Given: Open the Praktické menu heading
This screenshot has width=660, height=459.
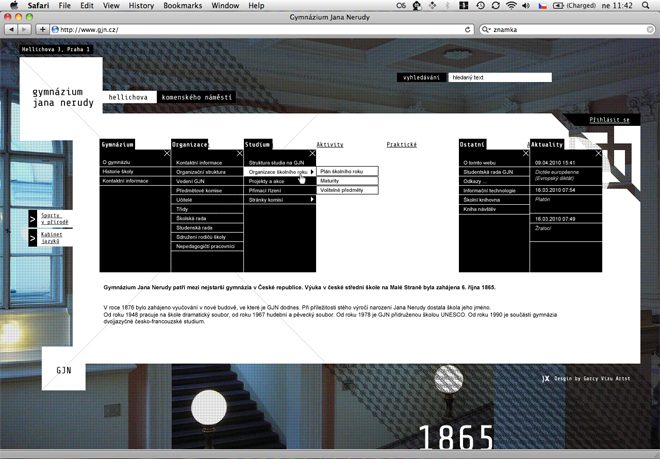Looking at the screenshot, I should pyautogui.click(x=402, y=144).
